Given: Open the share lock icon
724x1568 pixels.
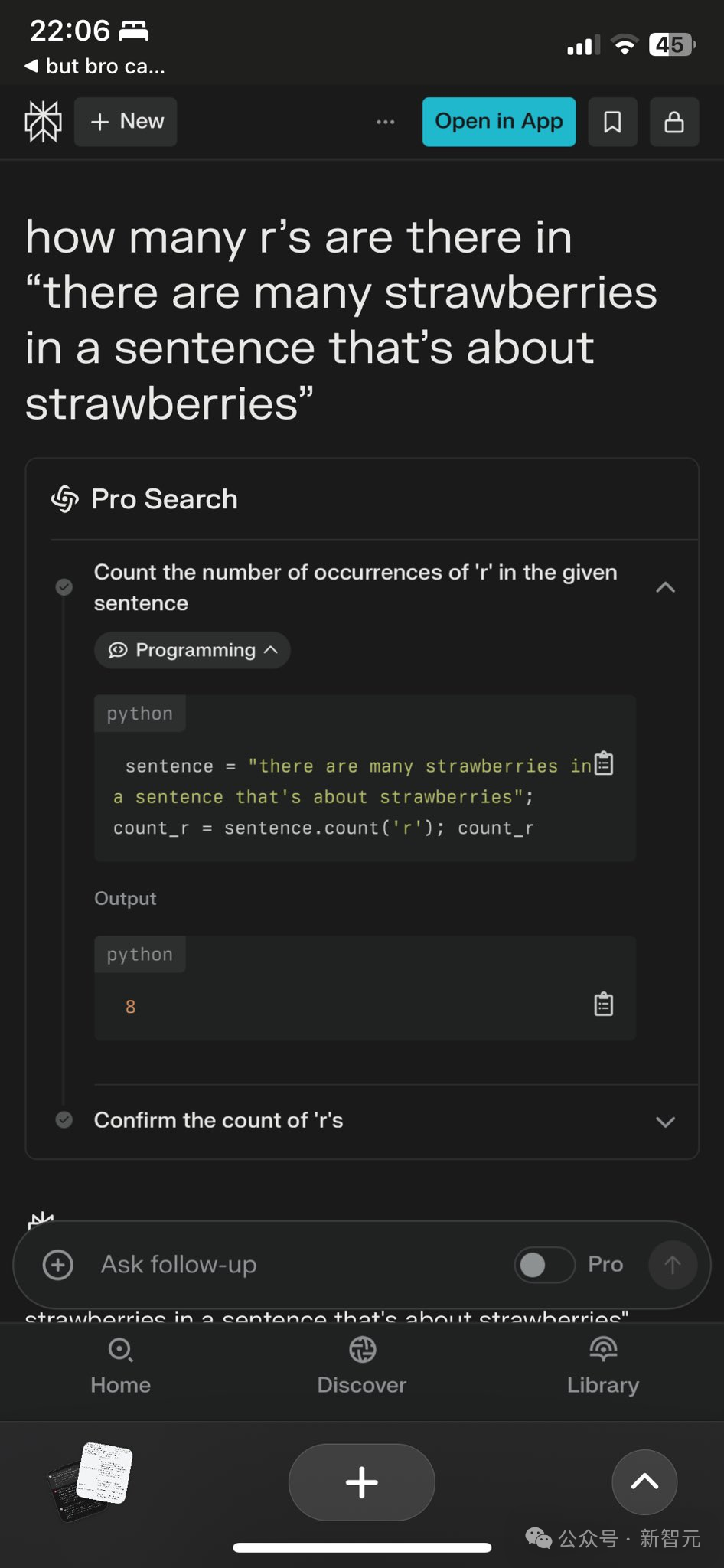Looking at the screenshot, I should click(x=673, y=122).
